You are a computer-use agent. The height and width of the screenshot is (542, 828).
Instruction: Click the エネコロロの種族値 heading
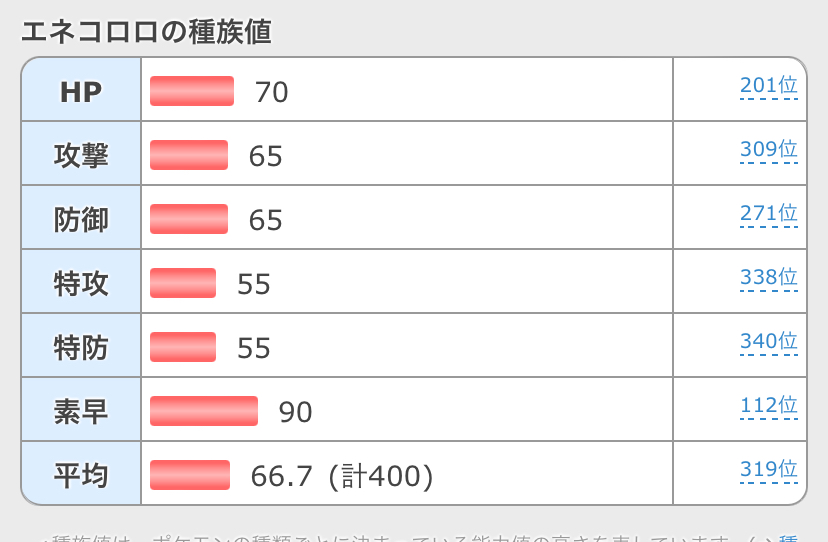point(146,31)
